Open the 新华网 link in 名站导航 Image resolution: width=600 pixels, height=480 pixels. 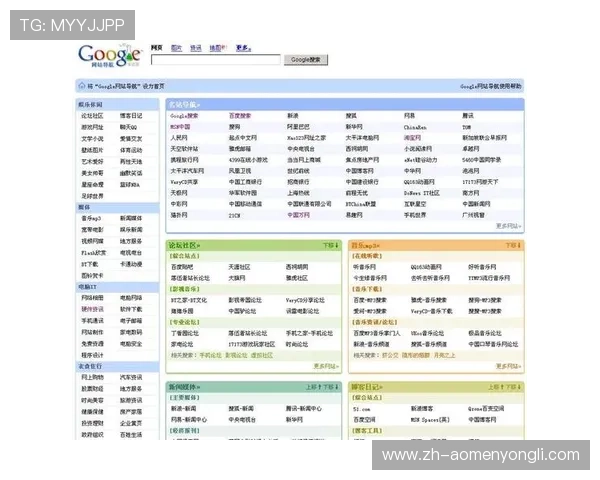click(x=354, y=127)
